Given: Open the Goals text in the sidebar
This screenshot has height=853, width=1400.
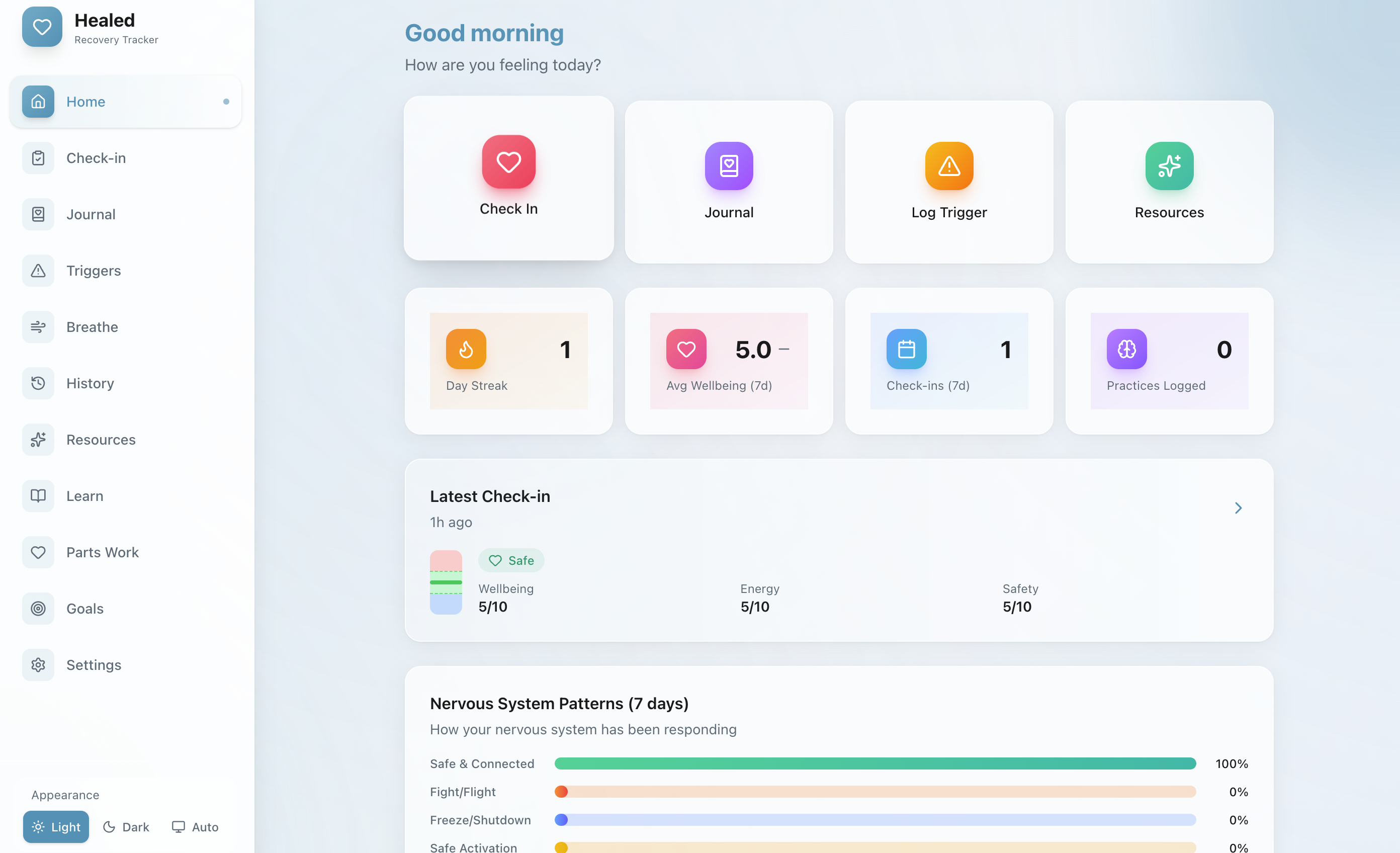Looking at the screenshot, I should (85, 608).
